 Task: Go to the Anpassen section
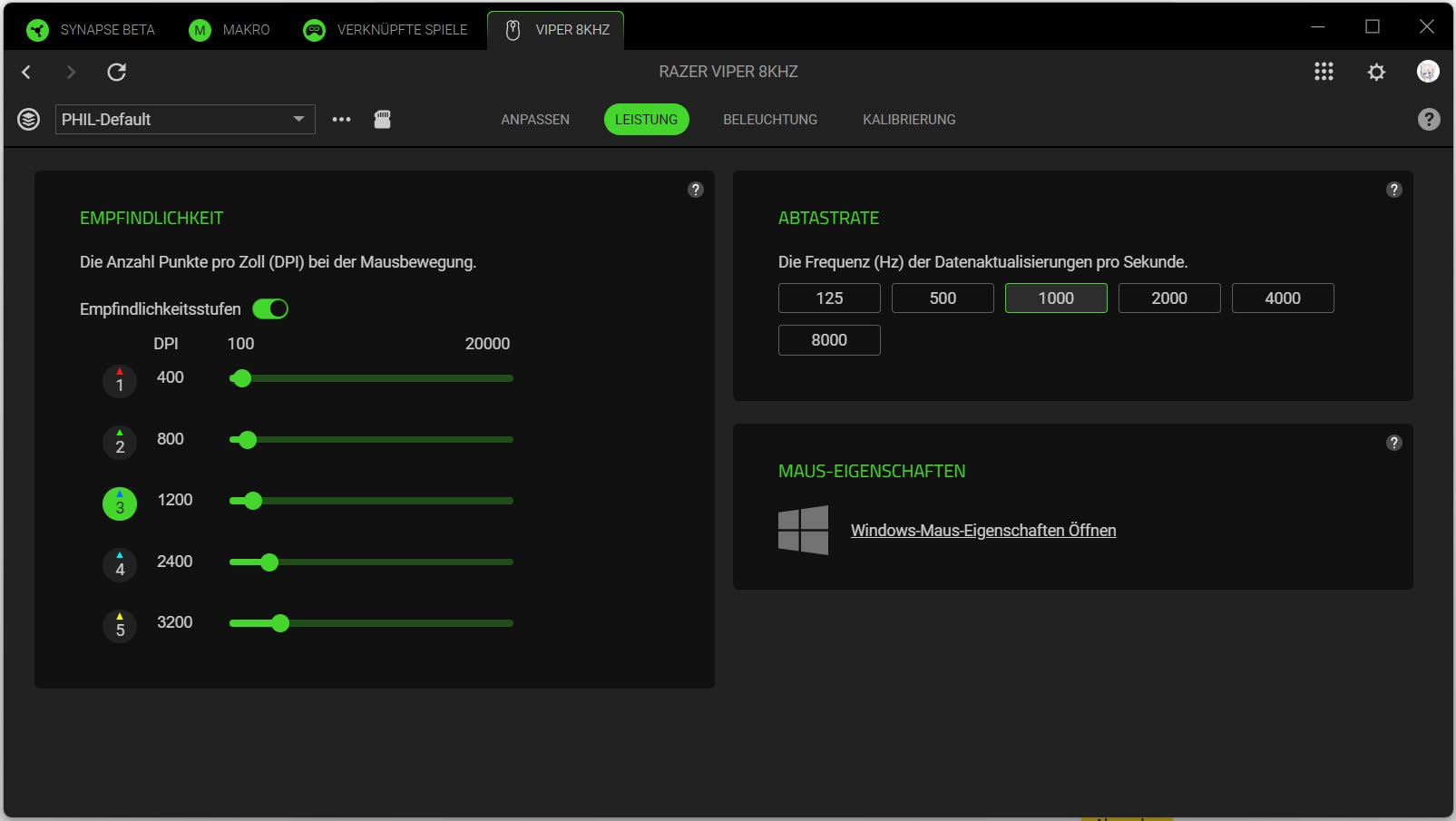coord(535,120)
